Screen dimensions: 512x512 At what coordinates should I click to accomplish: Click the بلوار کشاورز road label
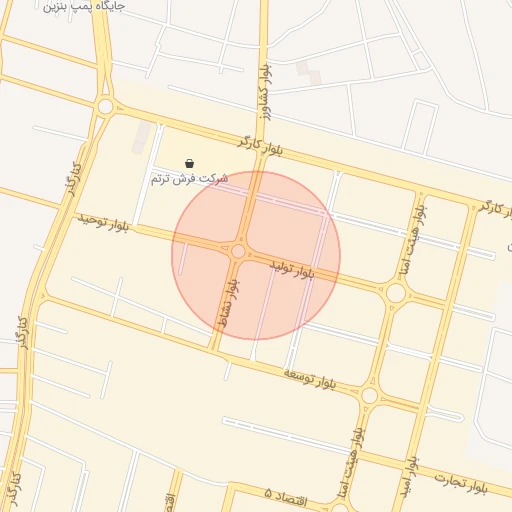(x=265, y=92)
